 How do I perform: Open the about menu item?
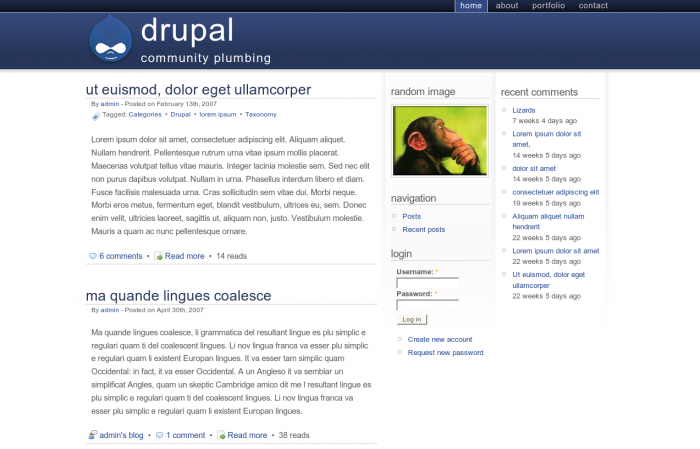[x=507, y=6]
